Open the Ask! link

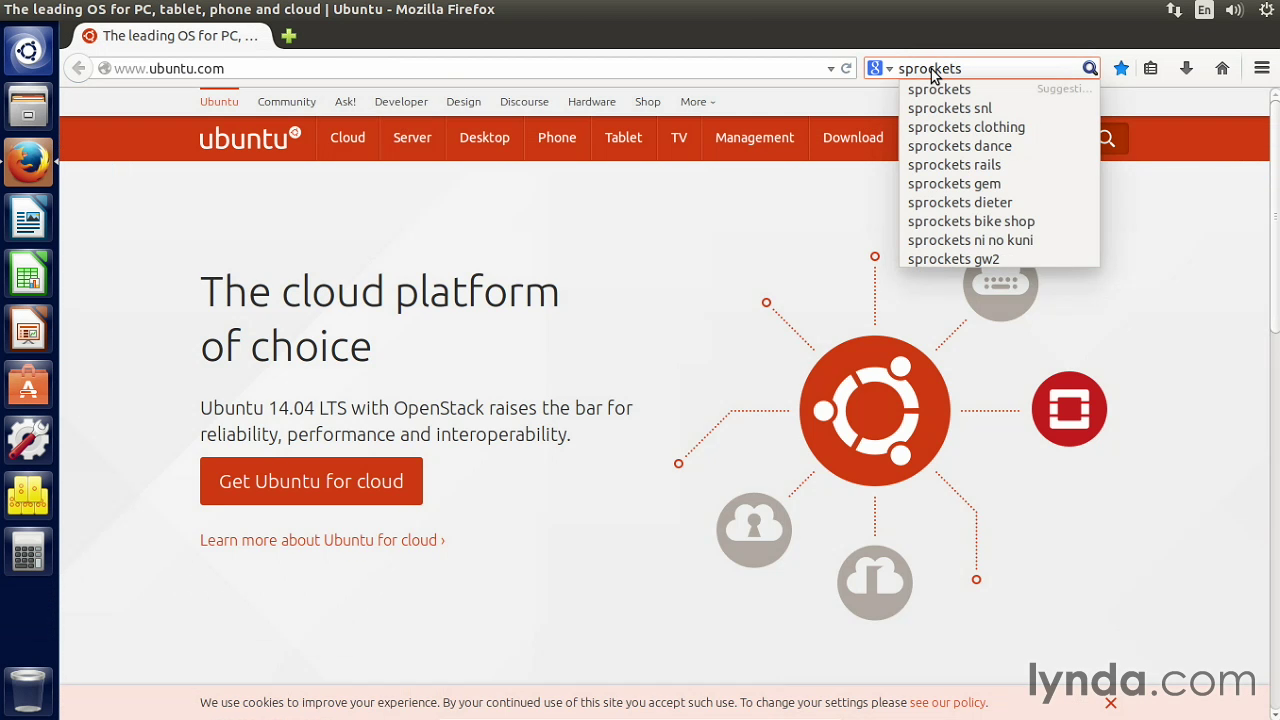coord(345,102)
